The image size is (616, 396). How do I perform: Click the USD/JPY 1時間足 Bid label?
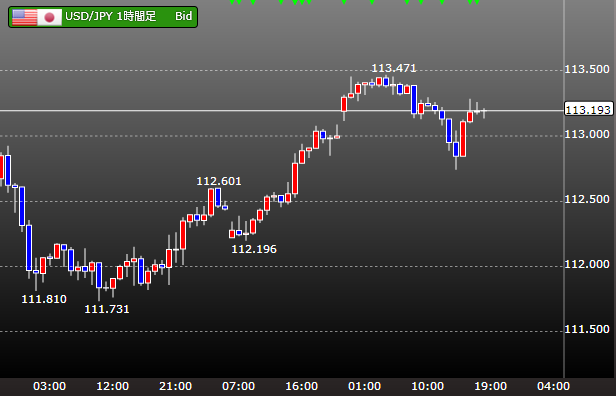point(103,17)
